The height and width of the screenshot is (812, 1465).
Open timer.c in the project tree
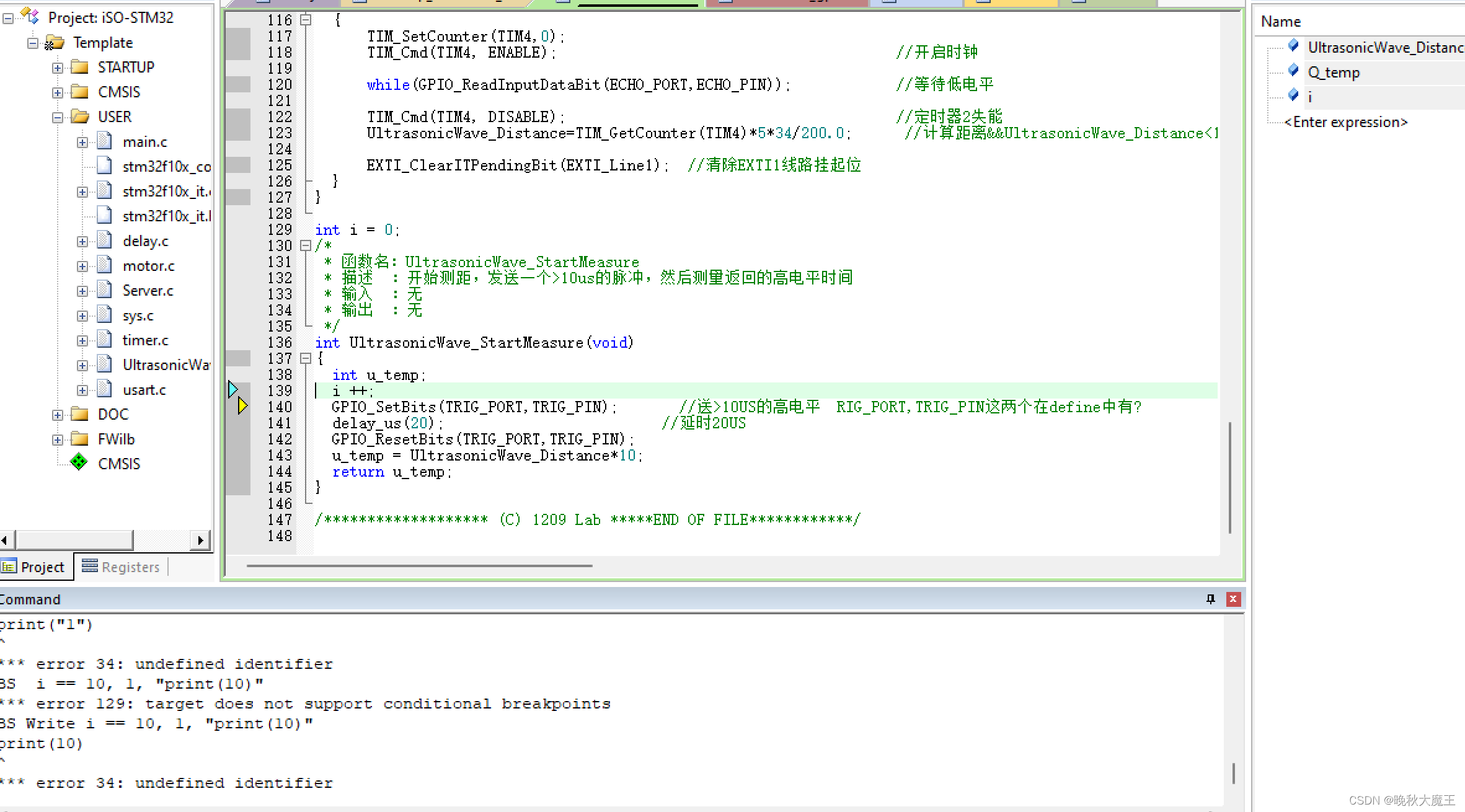pos(145,340)
